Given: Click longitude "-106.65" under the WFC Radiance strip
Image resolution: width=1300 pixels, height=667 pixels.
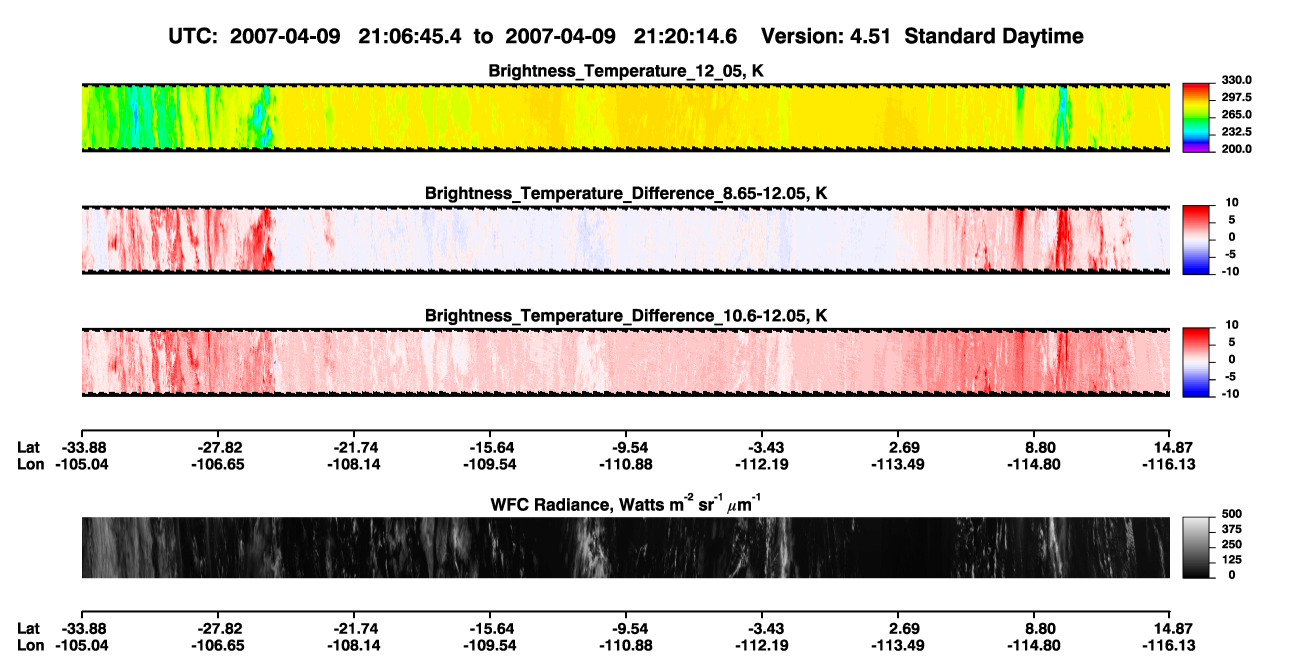Looking at the screenshot, I should [217, 646].
